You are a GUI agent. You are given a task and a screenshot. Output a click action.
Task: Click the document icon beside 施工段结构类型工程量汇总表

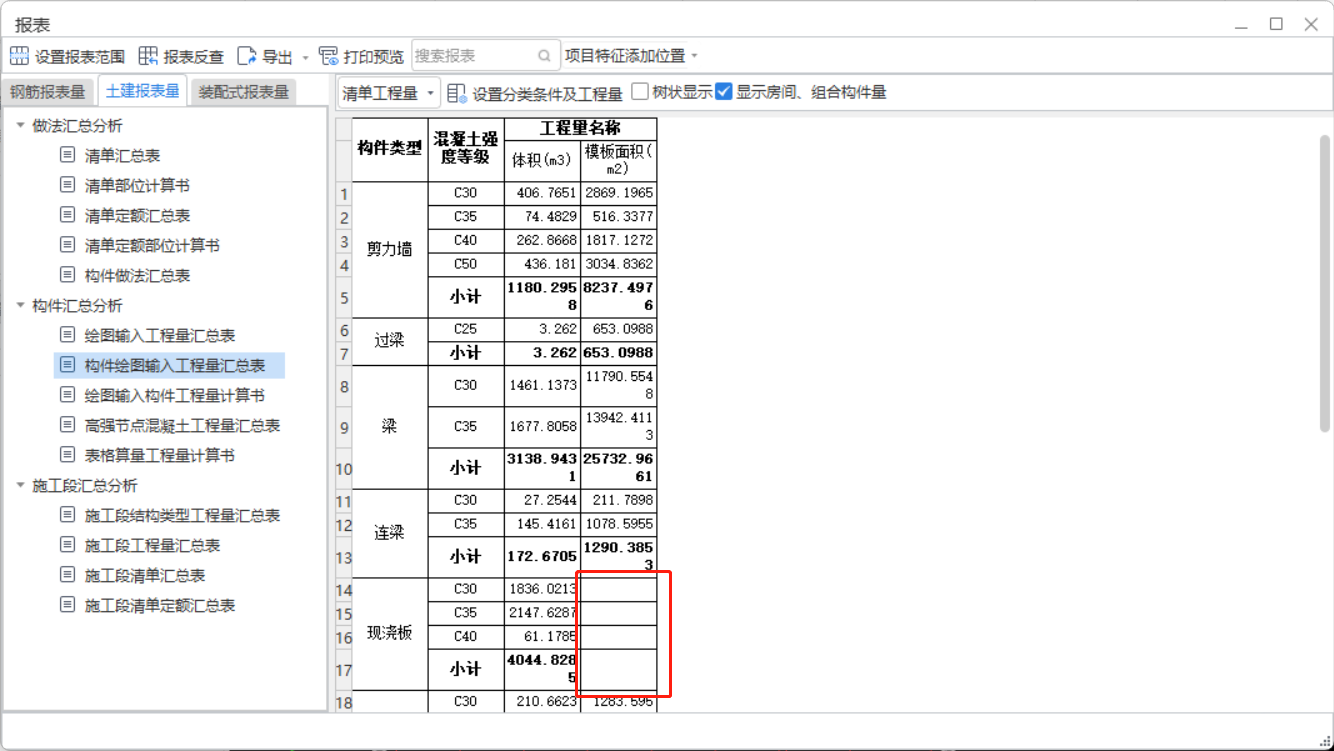tap(67, 515)
